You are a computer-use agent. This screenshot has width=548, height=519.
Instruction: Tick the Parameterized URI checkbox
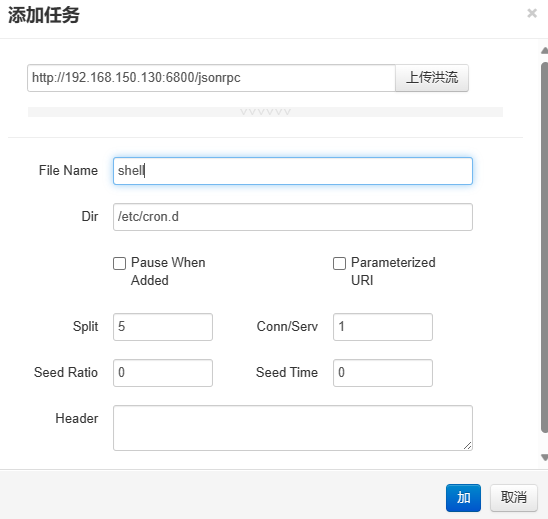click(339, 264)
